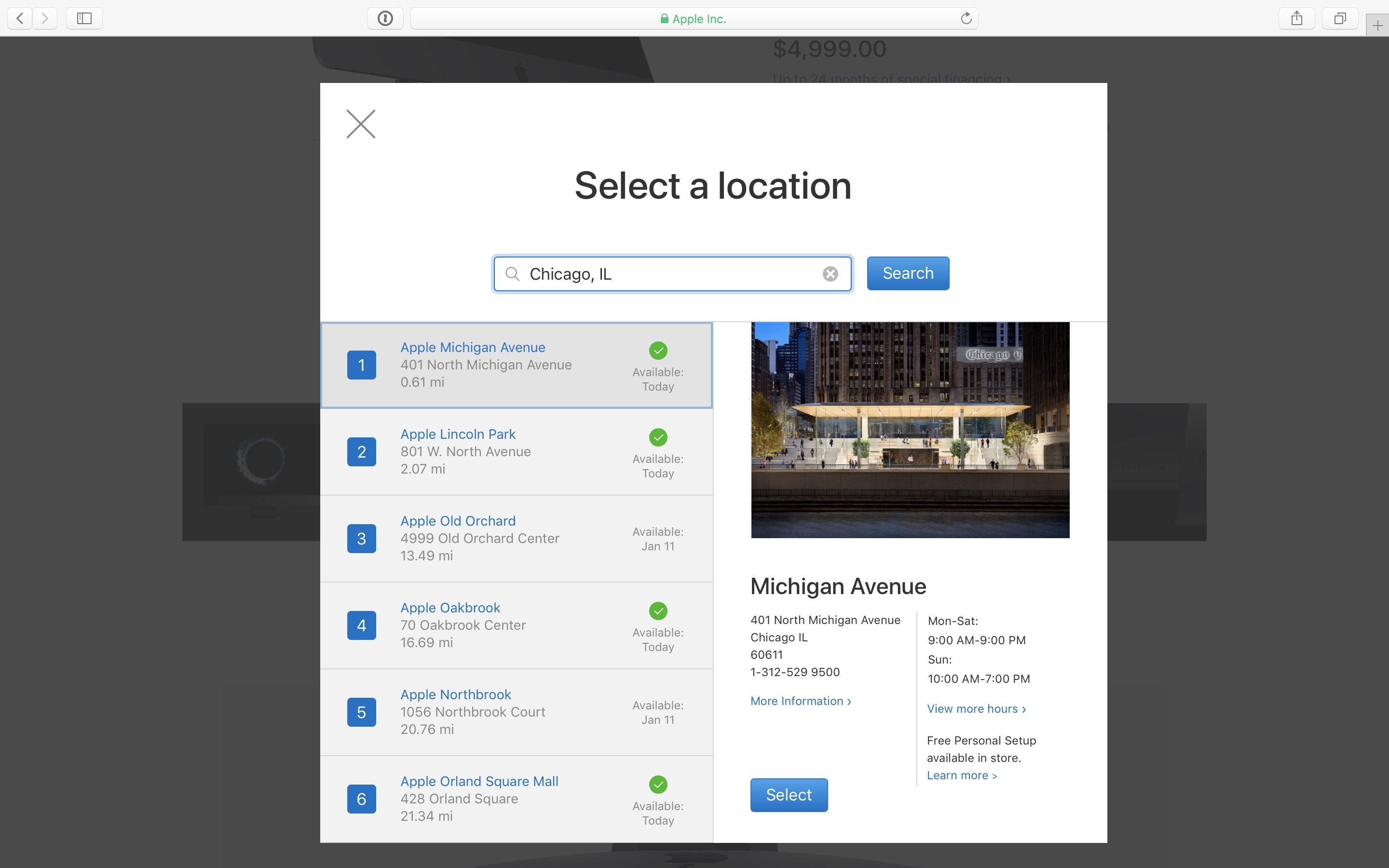Click Learn more about Personal Setup

[x=961, y=775]
